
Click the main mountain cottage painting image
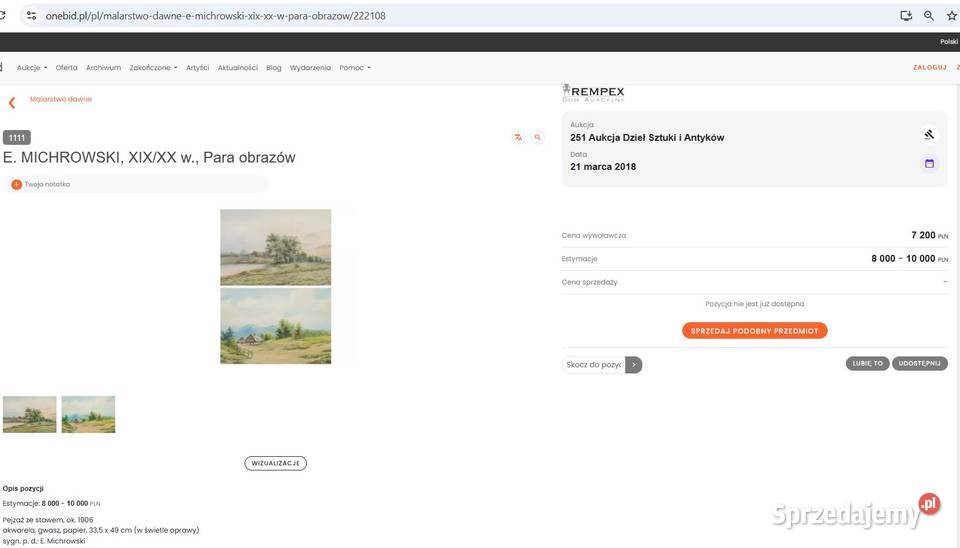pyautogui.click(x=276, y=326)
